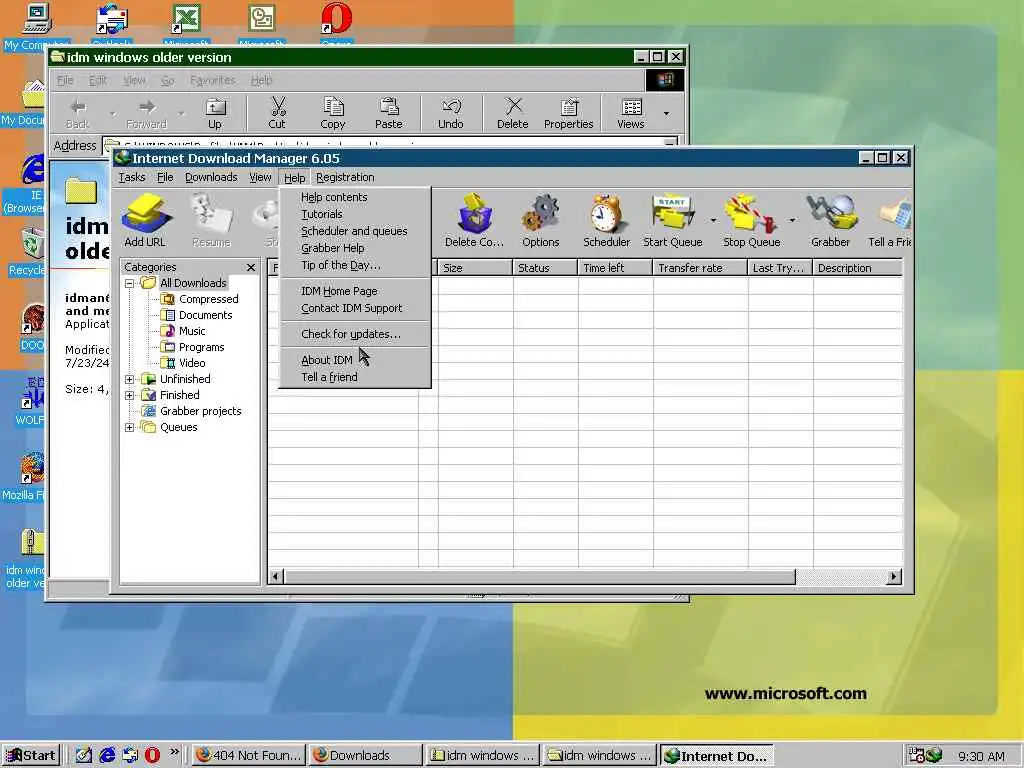1024x768 pixels.
Task: Click the Start Queue icon
Action: click(x=673, y=221)
